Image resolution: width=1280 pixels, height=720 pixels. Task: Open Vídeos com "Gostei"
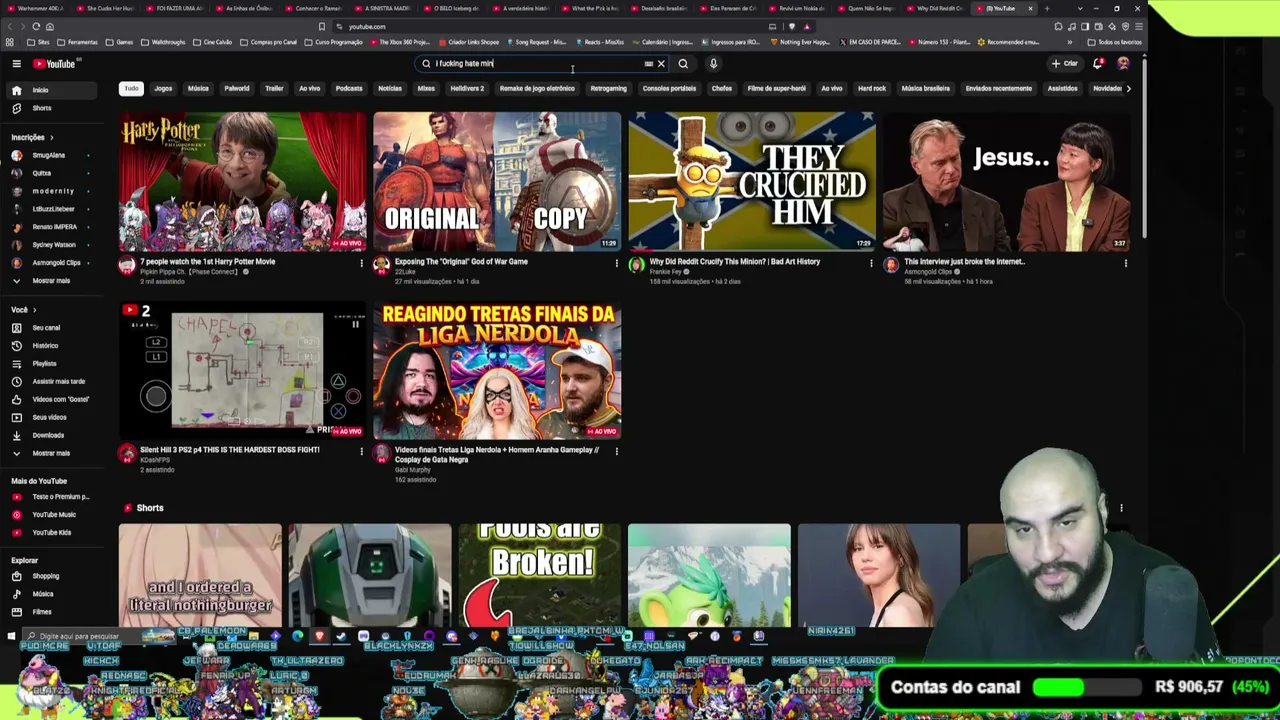[x=50, y=400]
